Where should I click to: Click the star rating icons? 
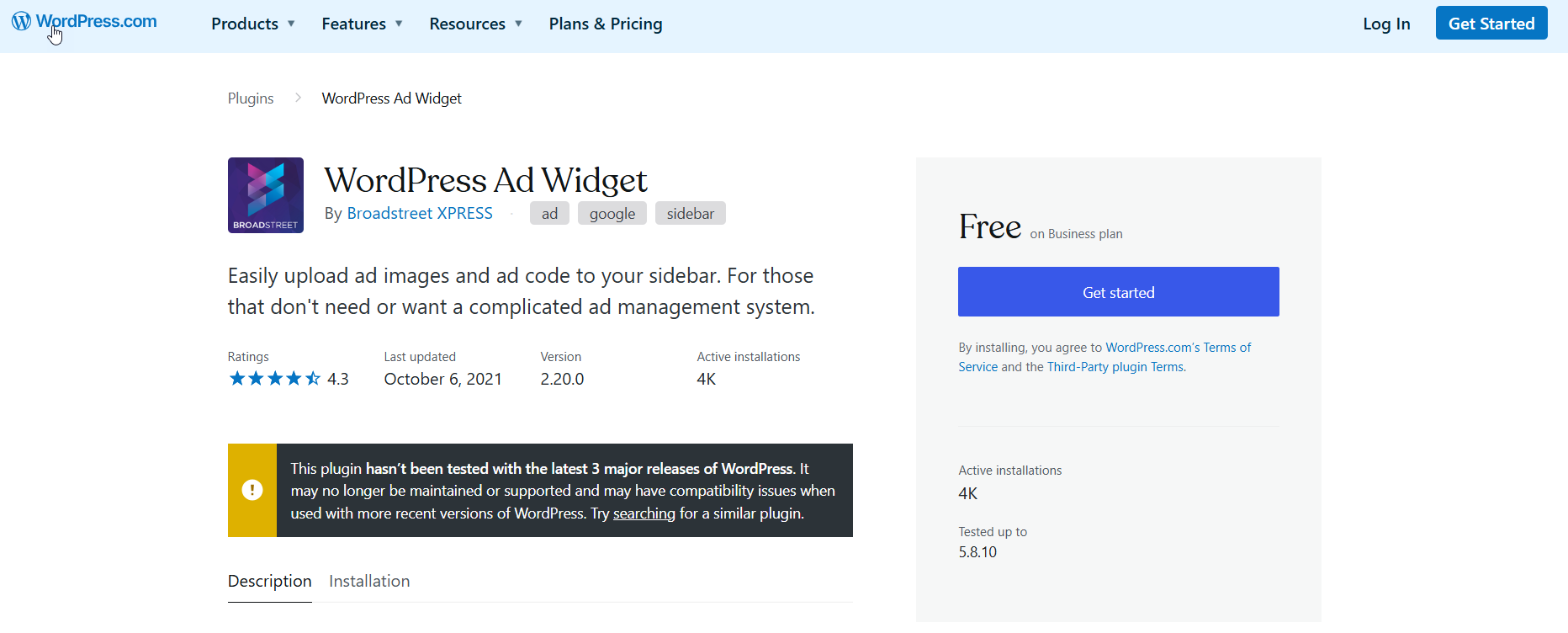[x=275, y=379]
